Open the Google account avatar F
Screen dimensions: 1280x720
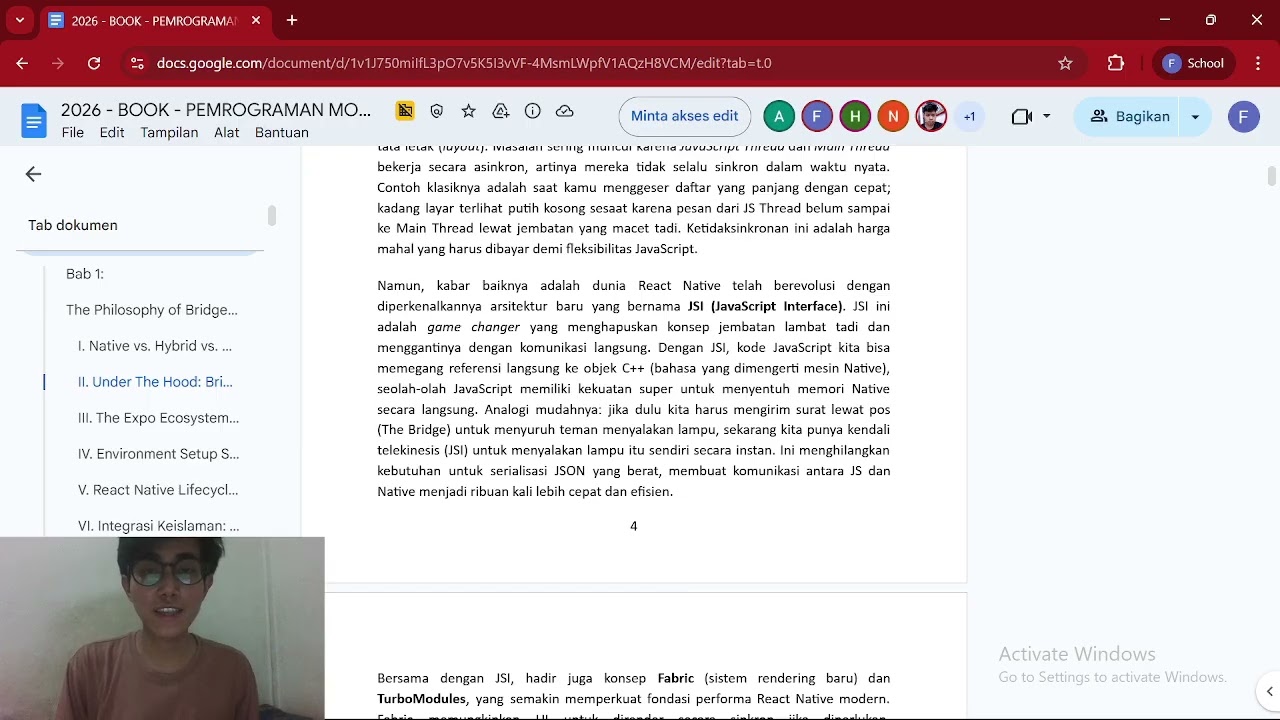pyautogui.click(x=1243, y=117)
